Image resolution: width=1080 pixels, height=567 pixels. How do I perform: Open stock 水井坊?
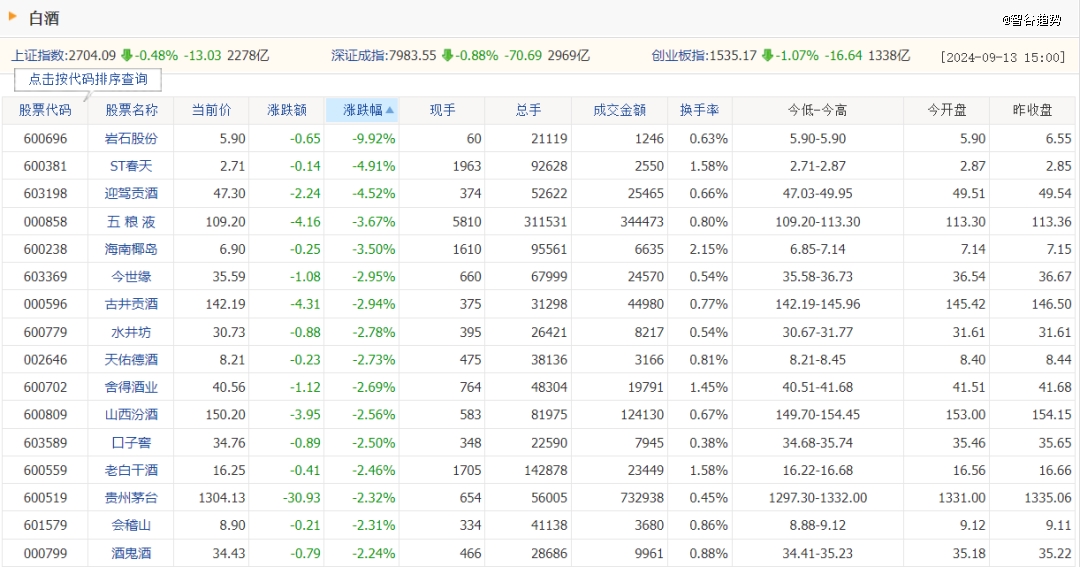pyautogui.click(x=131, y=332)
